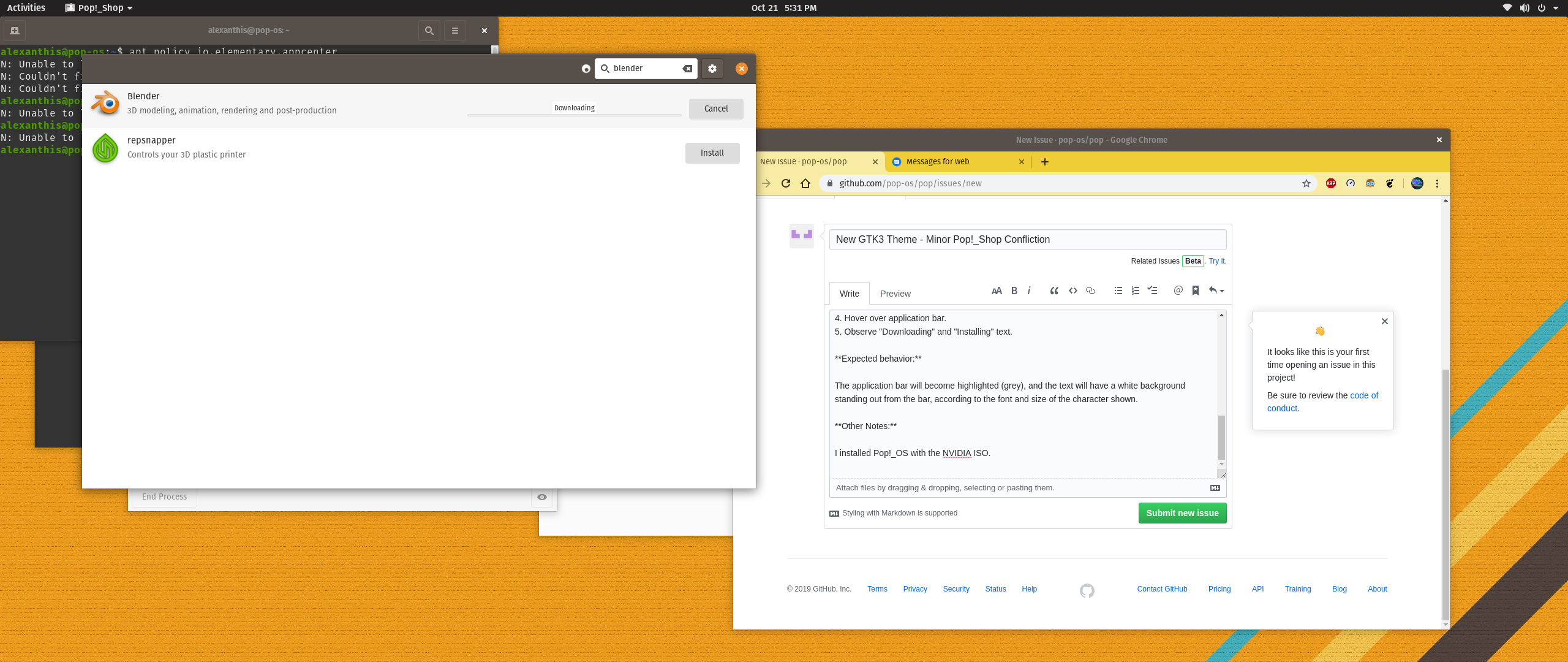The image size is (1568, 662).
Task: Open the system status menu arrow
Action: click(x=1556, y=8)
